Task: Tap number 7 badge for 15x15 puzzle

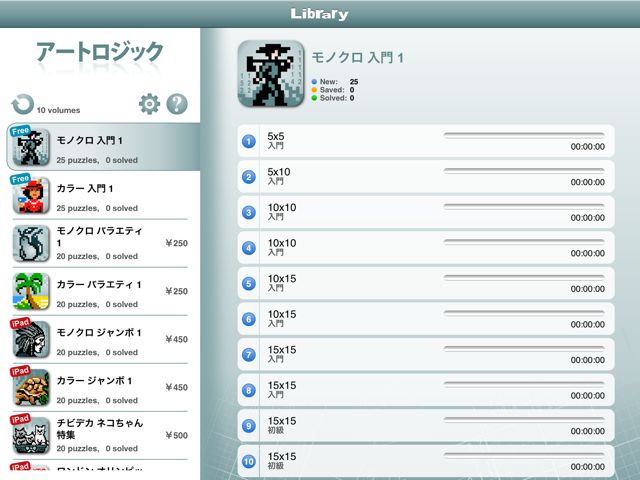Action: tap(249, 354)
